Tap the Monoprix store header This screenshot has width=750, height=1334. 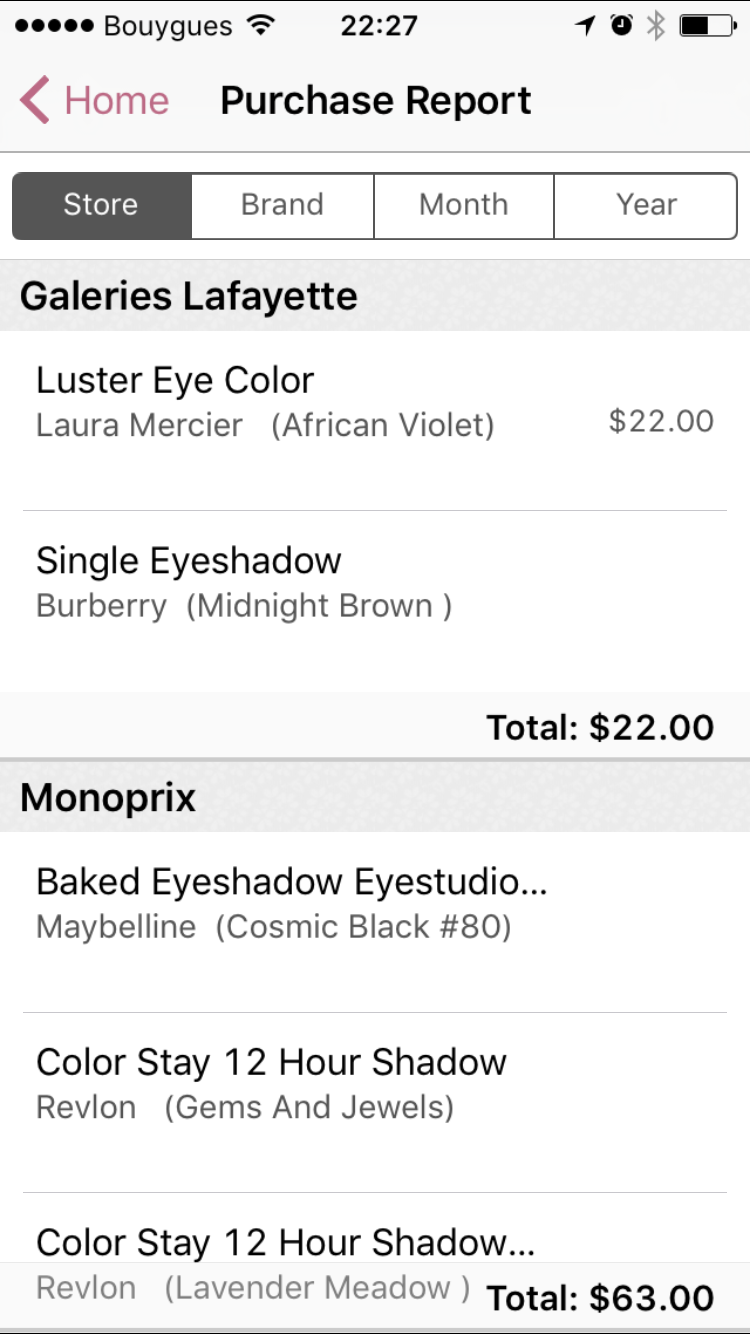click(x=108, y=798)
